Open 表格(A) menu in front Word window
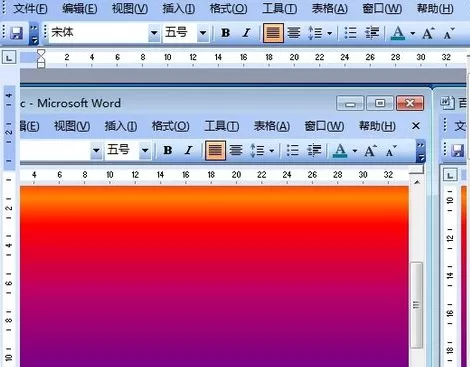 click(272, 126)
